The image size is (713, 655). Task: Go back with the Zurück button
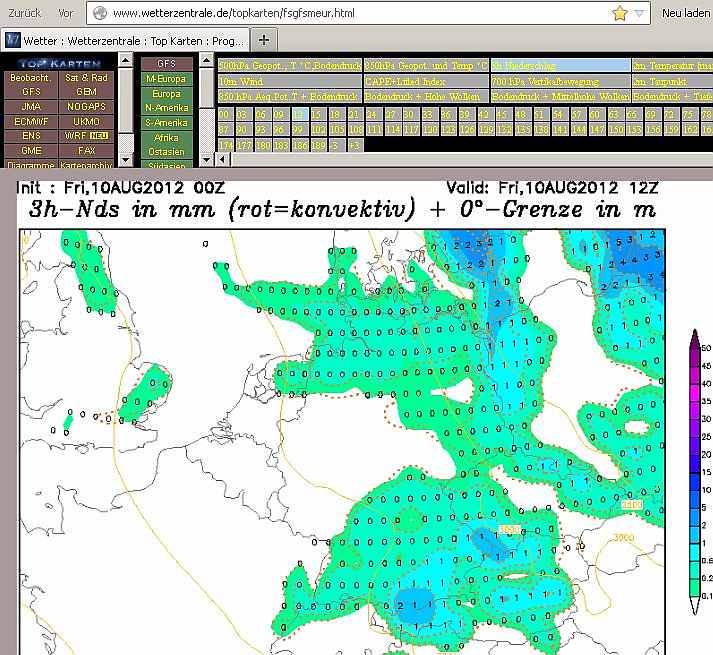tap(24, 13)
